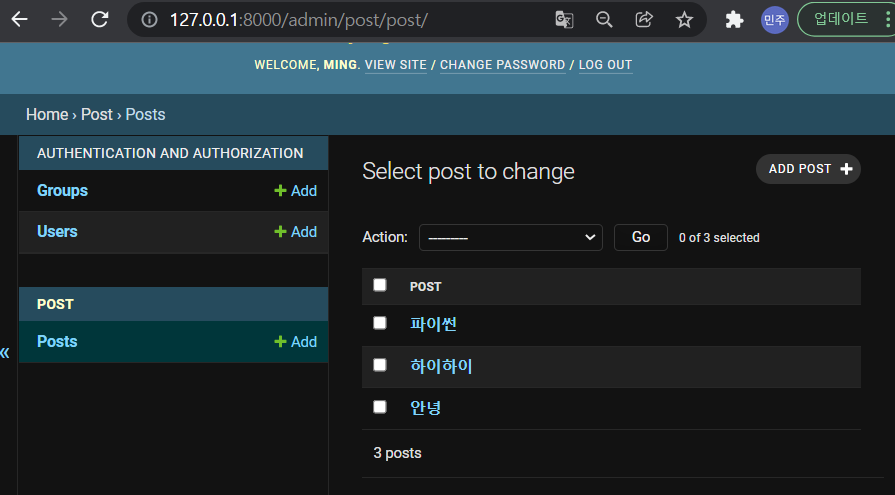Toggle the select-all checkbox in the POST header

tap(380, 285)
